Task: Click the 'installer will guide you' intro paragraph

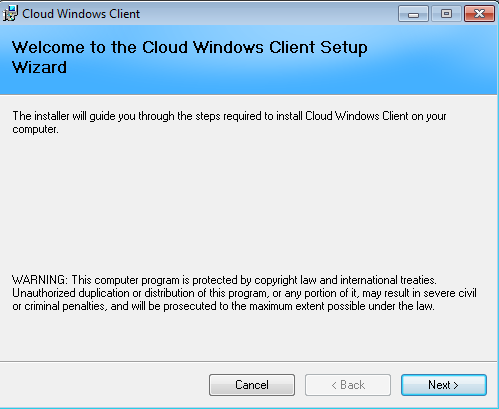Action: [x=229, y=122]
